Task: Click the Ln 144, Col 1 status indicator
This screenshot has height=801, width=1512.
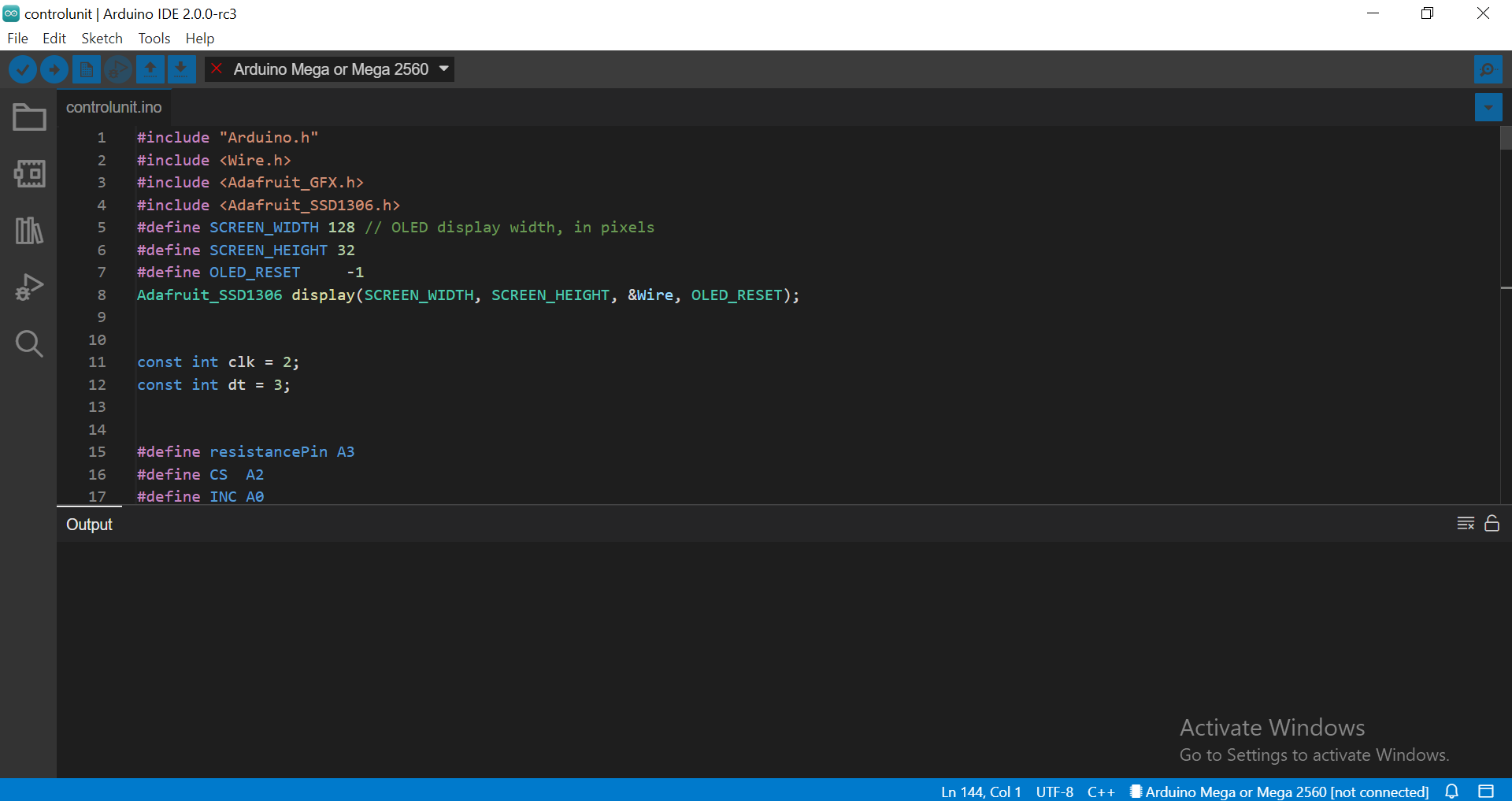Action: (980, 792)
